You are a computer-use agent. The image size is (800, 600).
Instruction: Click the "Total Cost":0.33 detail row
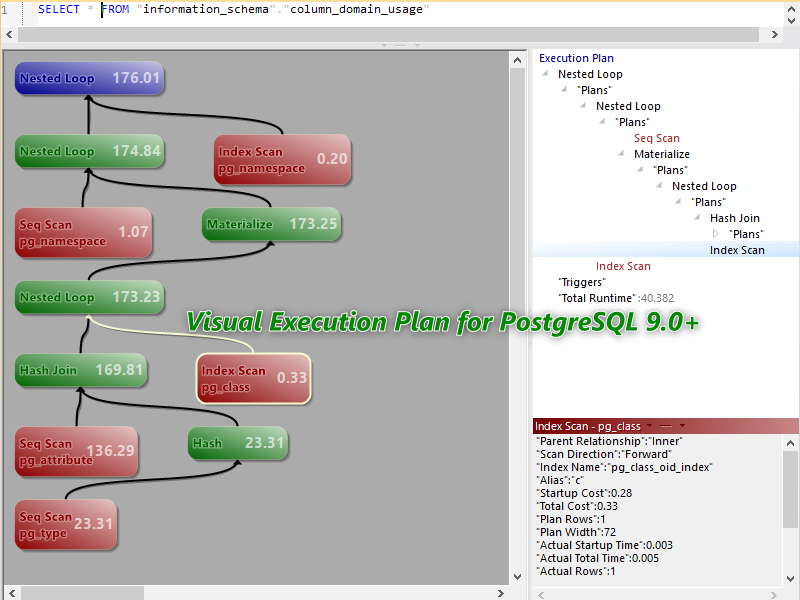point(577,506)
